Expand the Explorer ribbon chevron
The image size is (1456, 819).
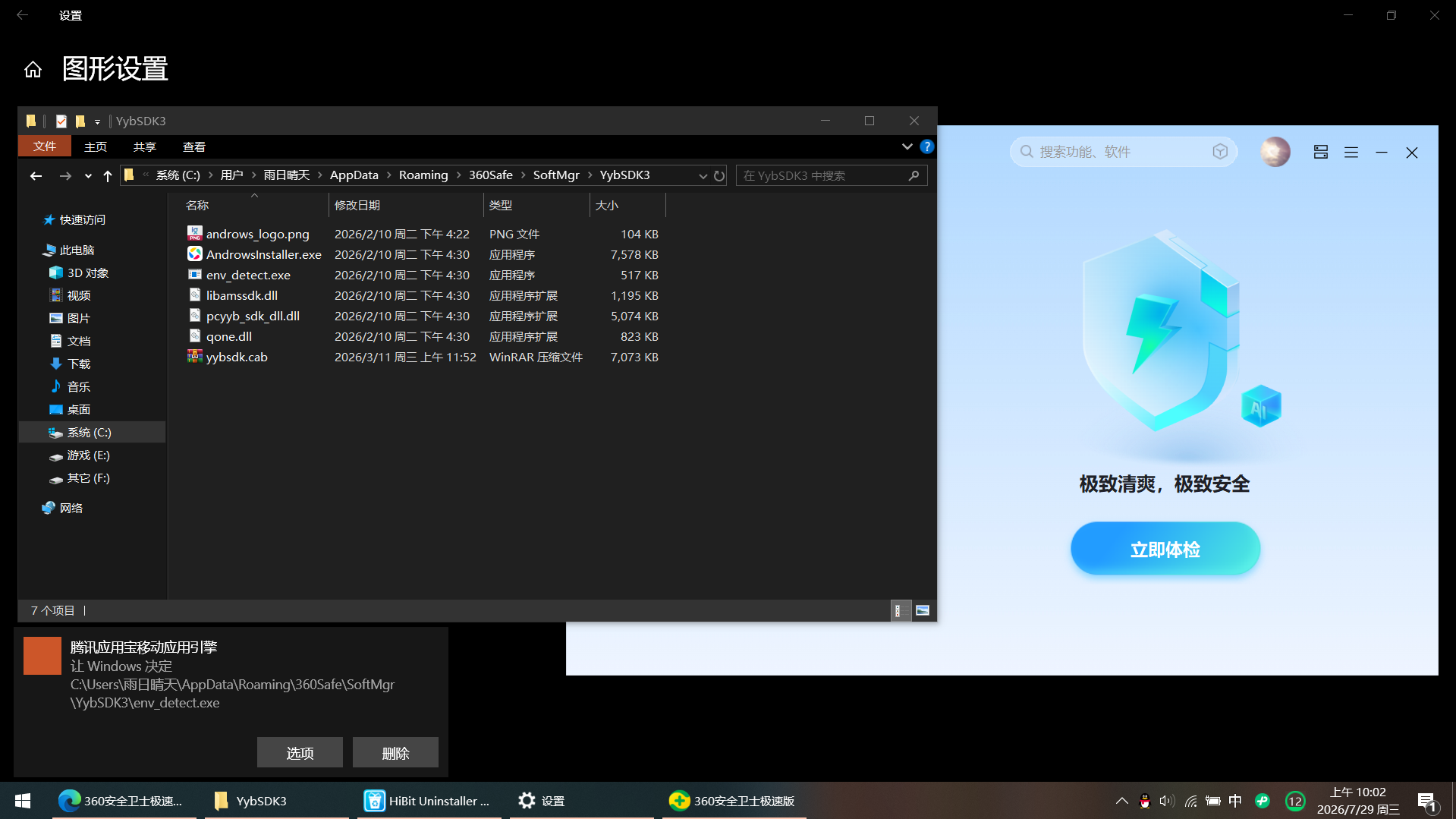(907, 146)
